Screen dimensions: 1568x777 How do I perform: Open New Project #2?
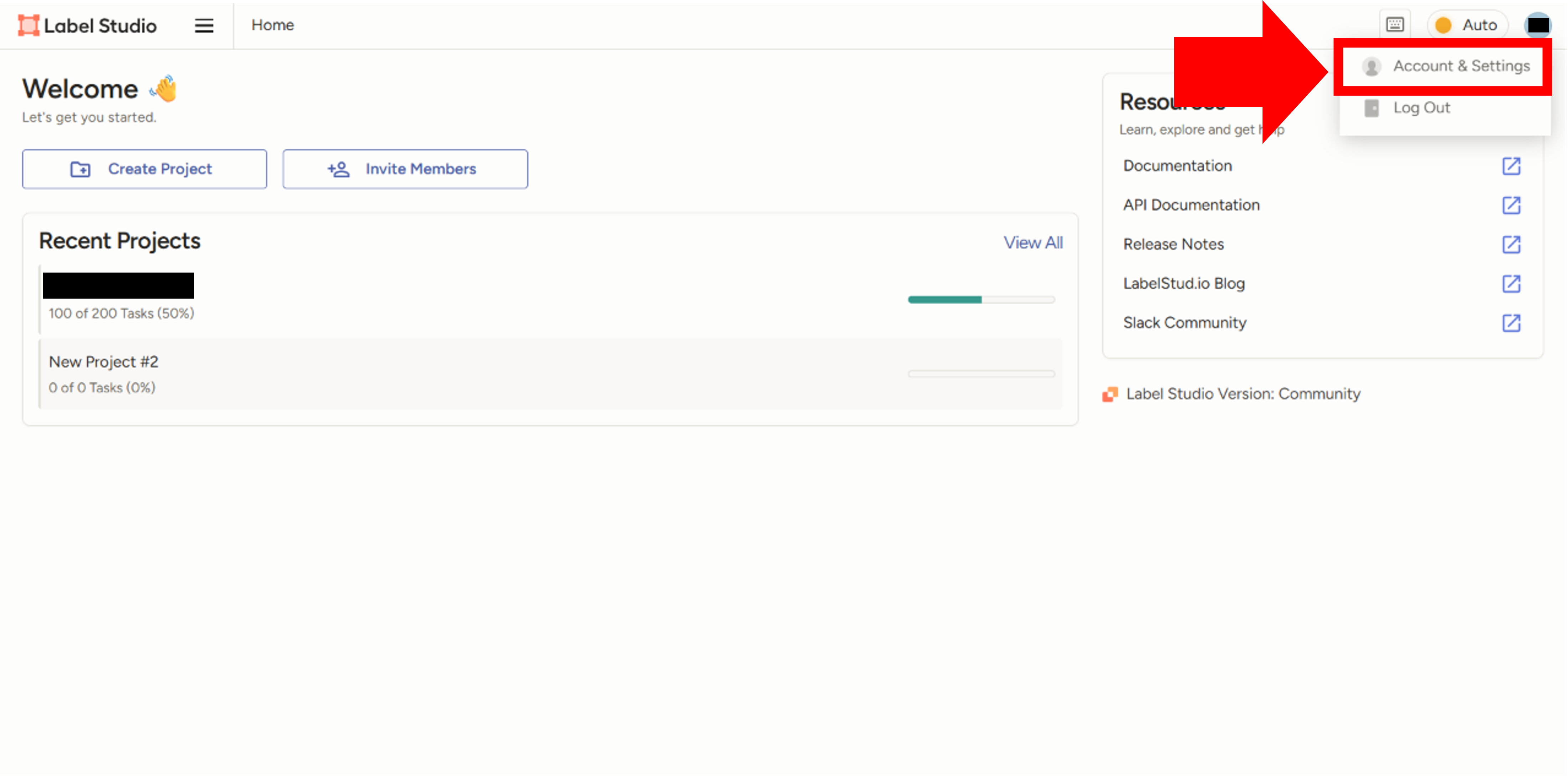pyautogui.click(x=550, y=374)
